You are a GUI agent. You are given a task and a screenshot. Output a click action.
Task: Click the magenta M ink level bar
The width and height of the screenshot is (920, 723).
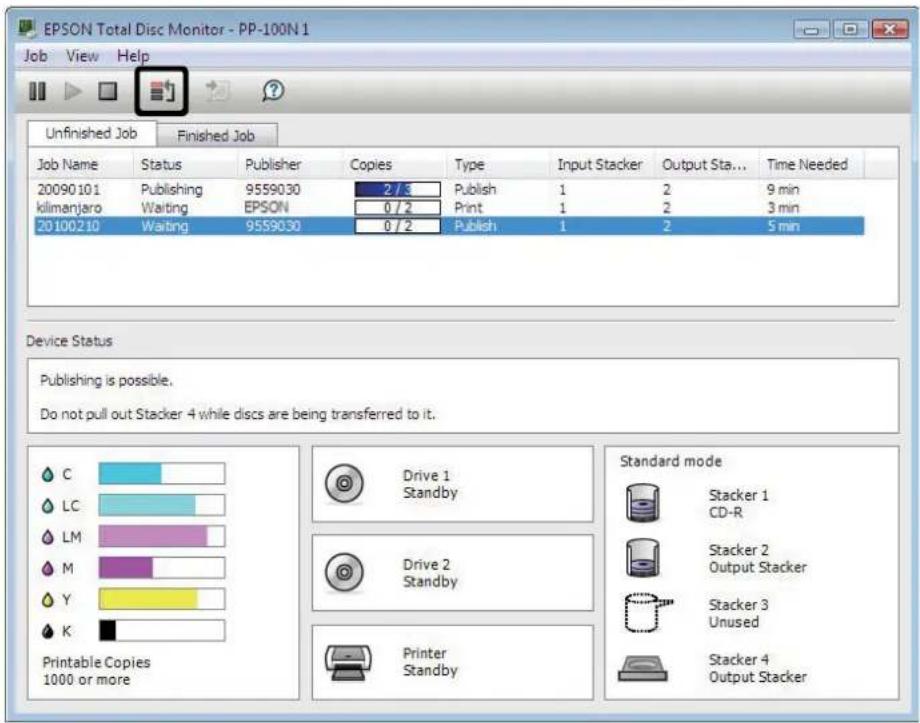[x=161, y=568]
